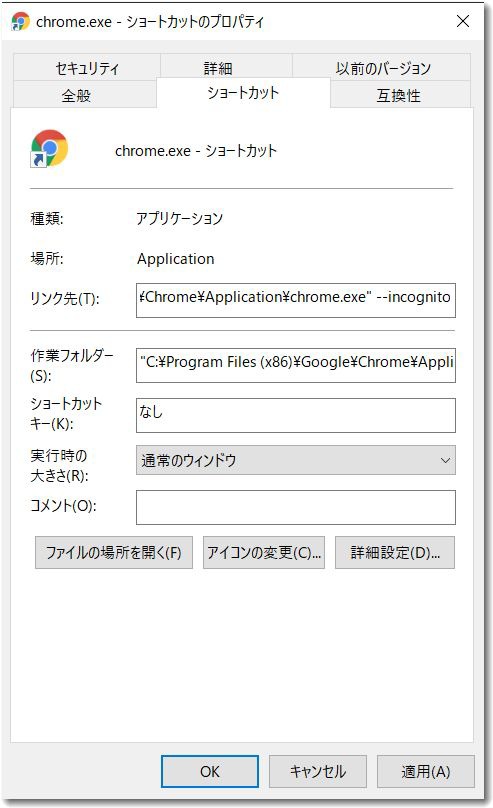Open 詳細設定 advanced settings
Screen dimensions: 493x808
point(395,552)
